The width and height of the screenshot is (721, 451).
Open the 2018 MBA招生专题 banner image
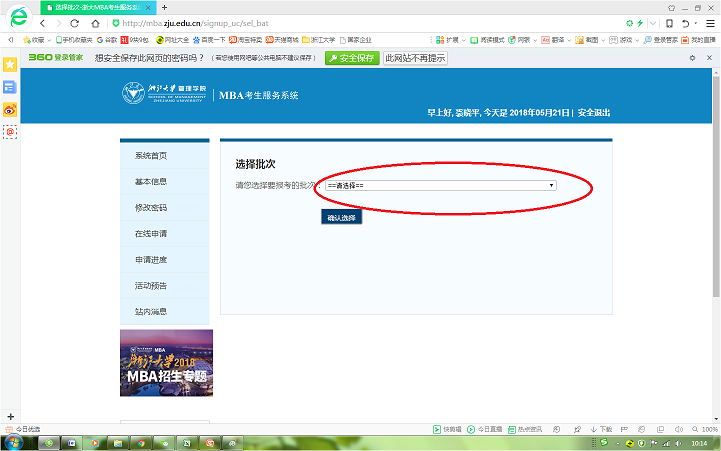pyautogui.click(x=166, y=363)
